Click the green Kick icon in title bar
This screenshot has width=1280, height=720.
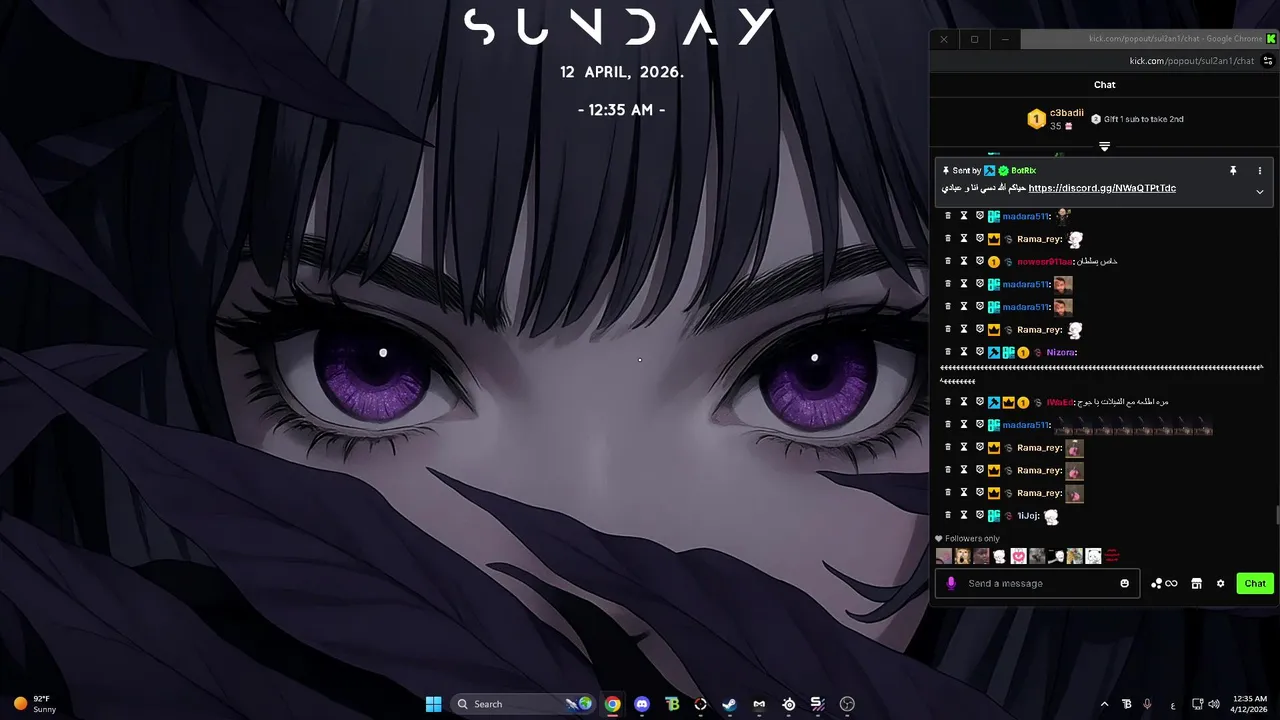coord(1271,39)
